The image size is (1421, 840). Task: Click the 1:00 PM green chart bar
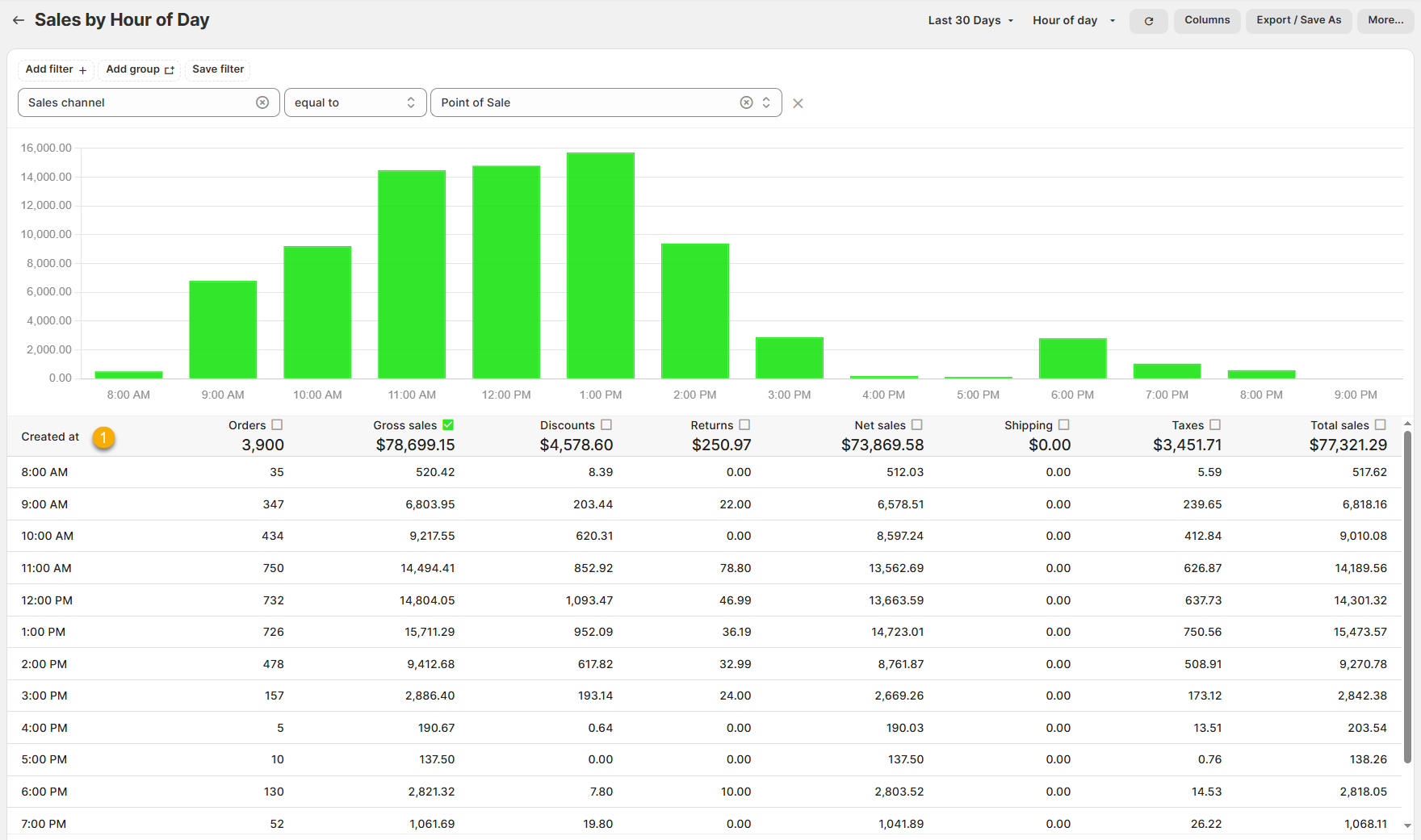click(x=600, y=265)
